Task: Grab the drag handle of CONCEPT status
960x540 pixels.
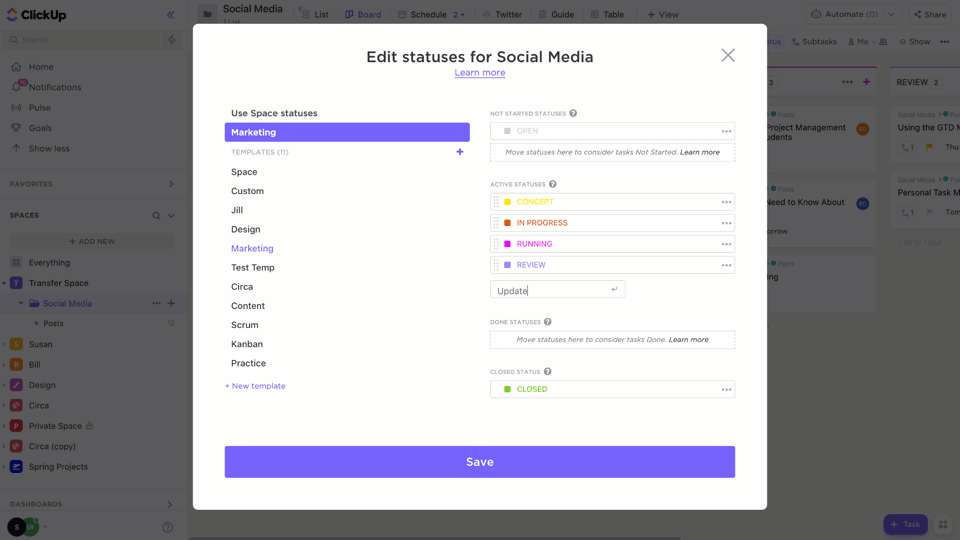Action: (x=496, y=202)
